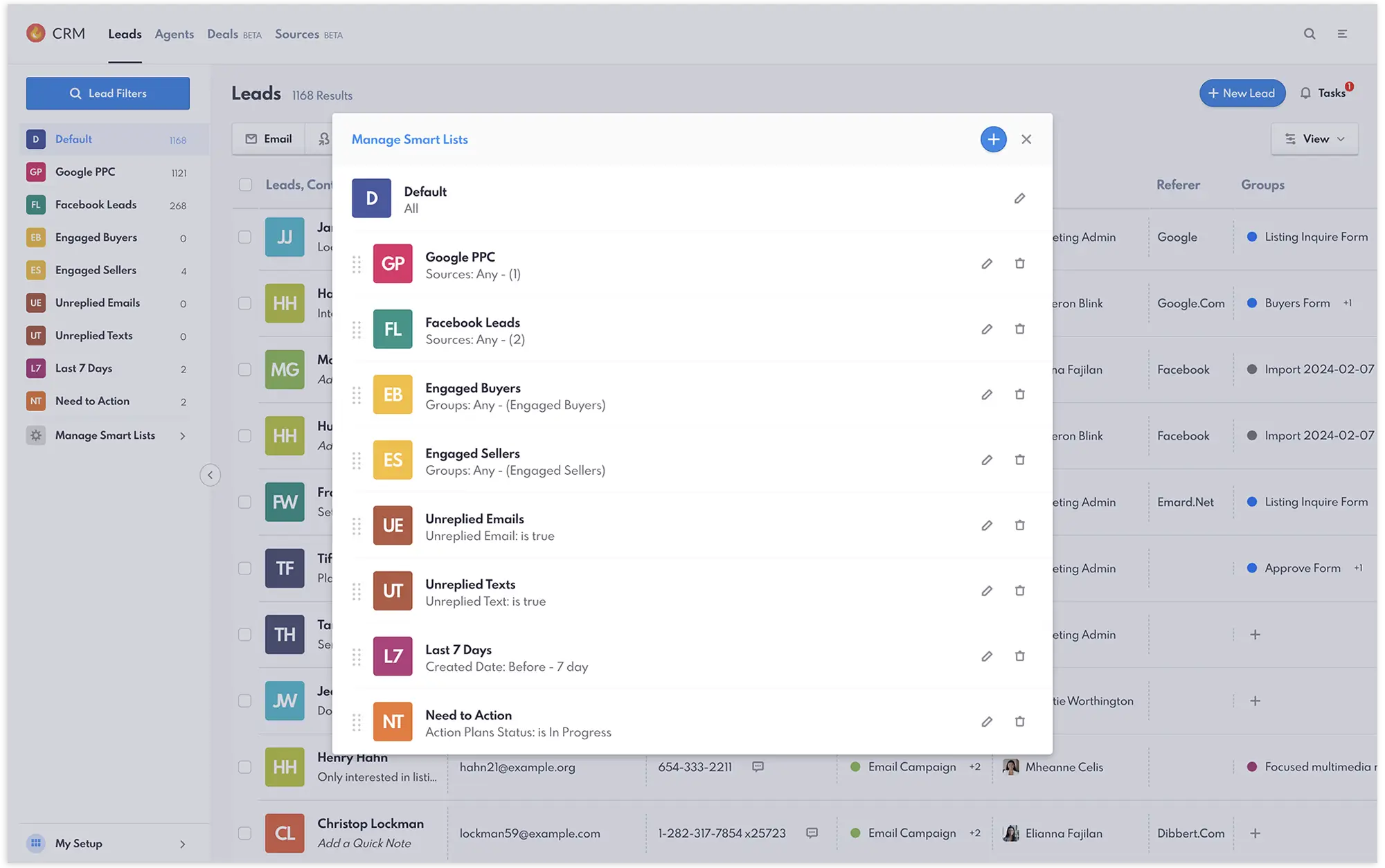Open the View dropdown
The height and width of the screenshot is (868, 1385).
[x=1314, y=139]
